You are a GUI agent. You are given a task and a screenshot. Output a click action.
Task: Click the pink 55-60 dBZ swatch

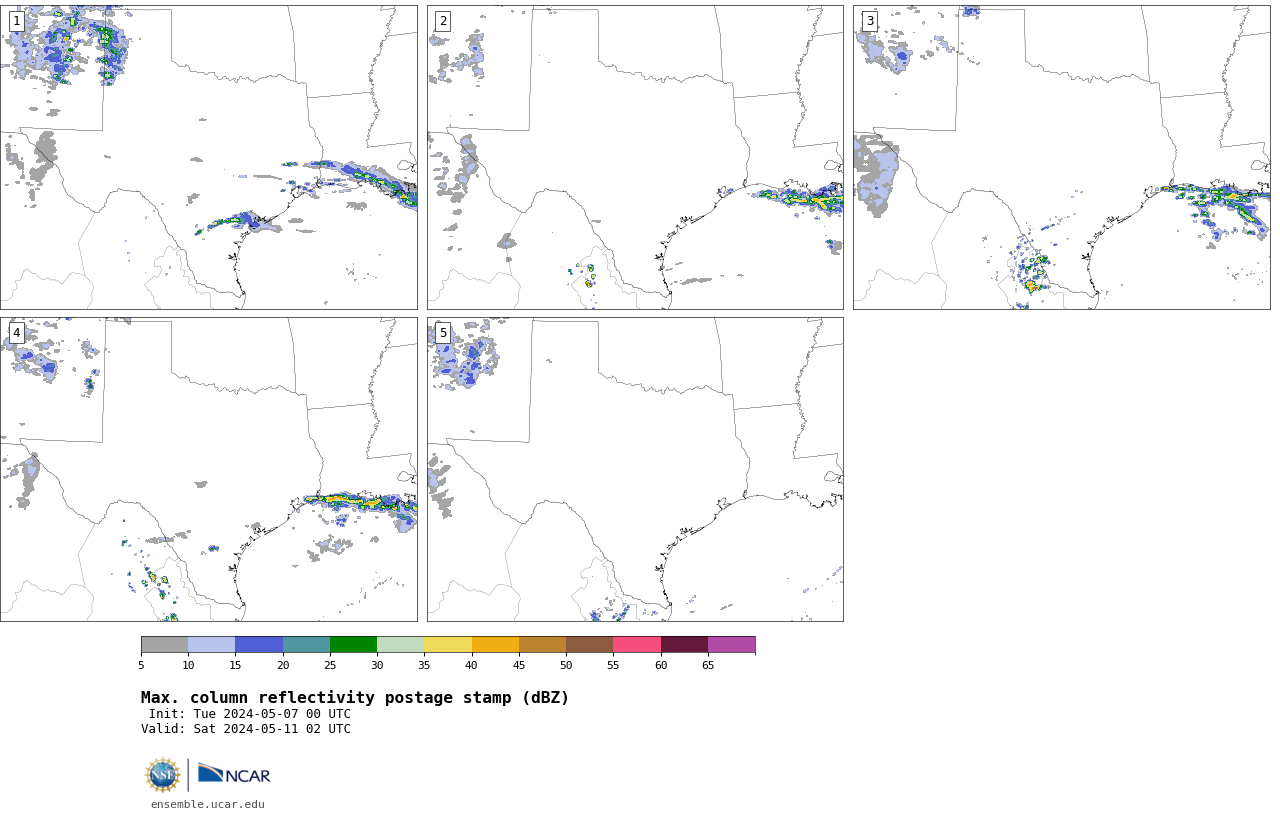(x=637, y=644)
